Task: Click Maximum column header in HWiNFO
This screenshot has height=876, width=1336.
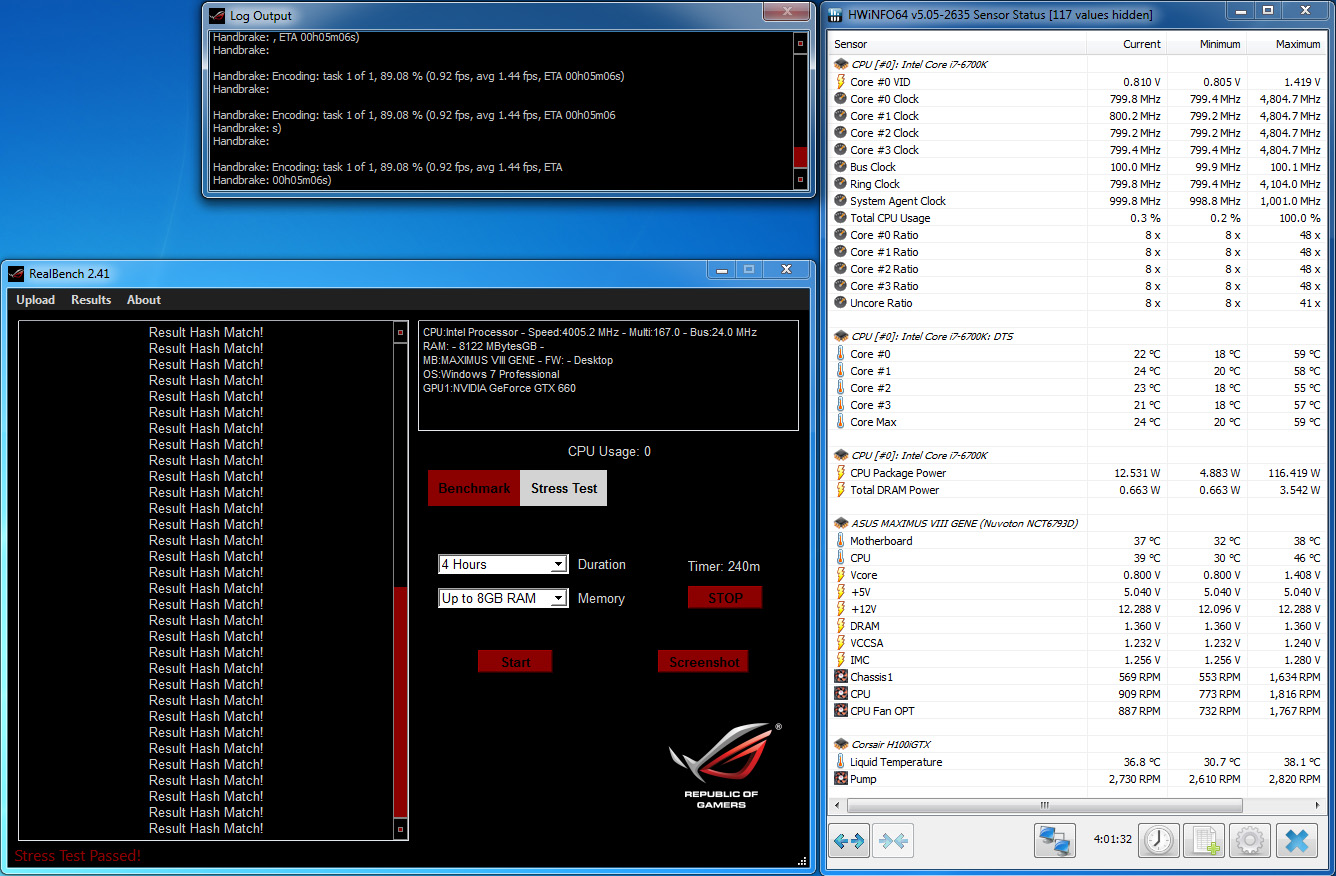Action: click(x=1287, y=44)
